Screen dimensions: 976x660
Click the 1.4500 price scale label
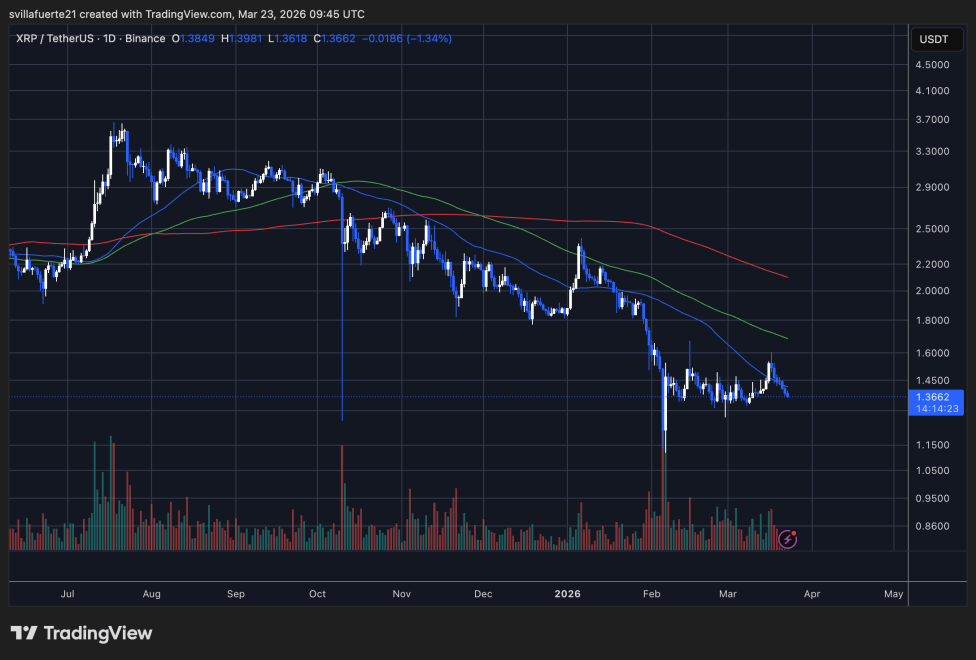pos(933,380)
